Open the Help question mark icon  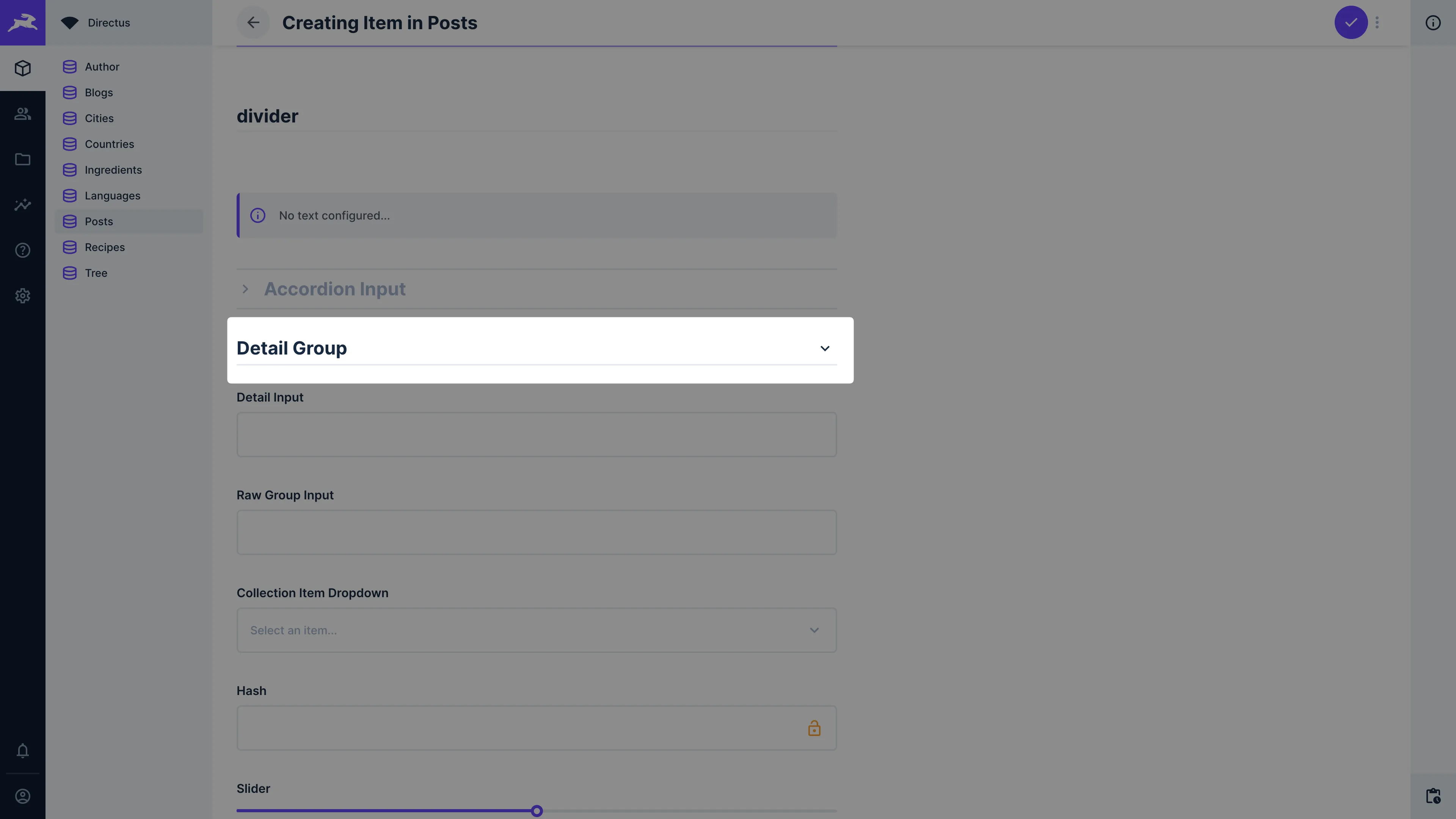pos(23,250)
